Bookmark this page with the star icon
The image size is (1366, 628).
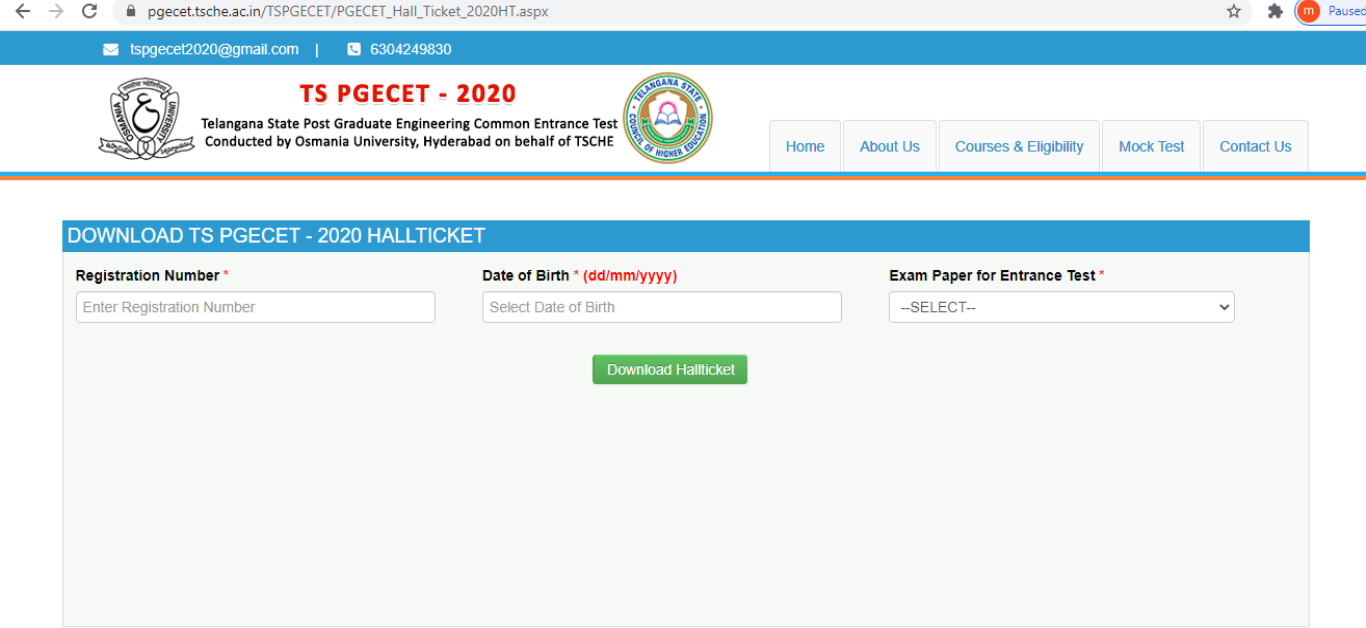1234,11
